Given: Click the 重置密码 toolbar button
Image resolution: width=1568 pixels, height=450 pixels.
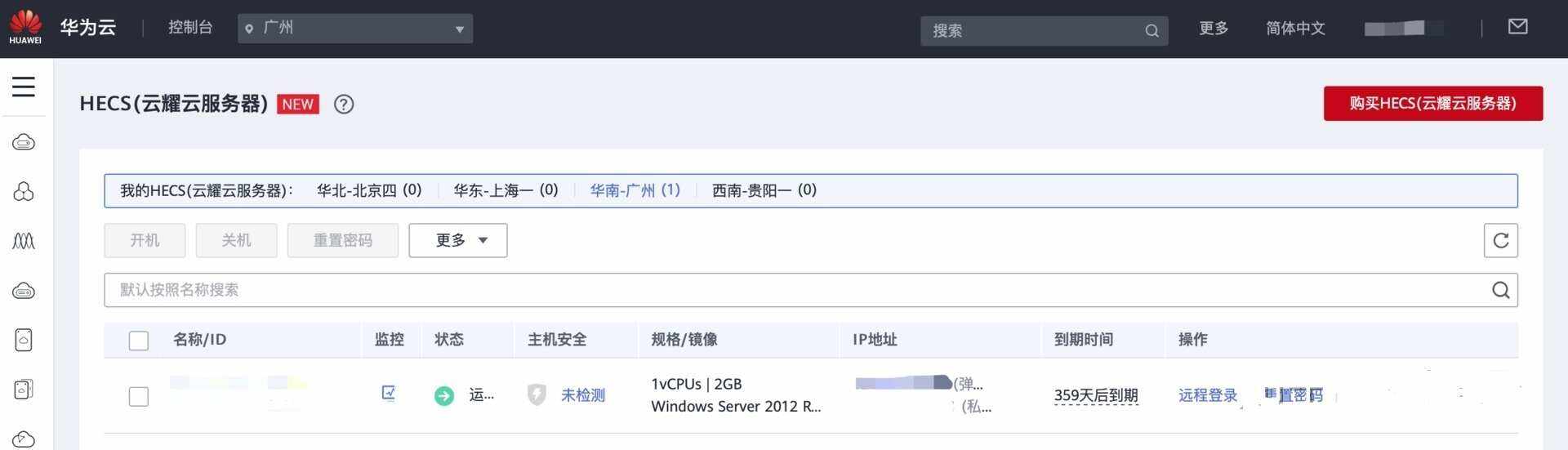Looking at the screenshot, I should [x=343, y=241].
